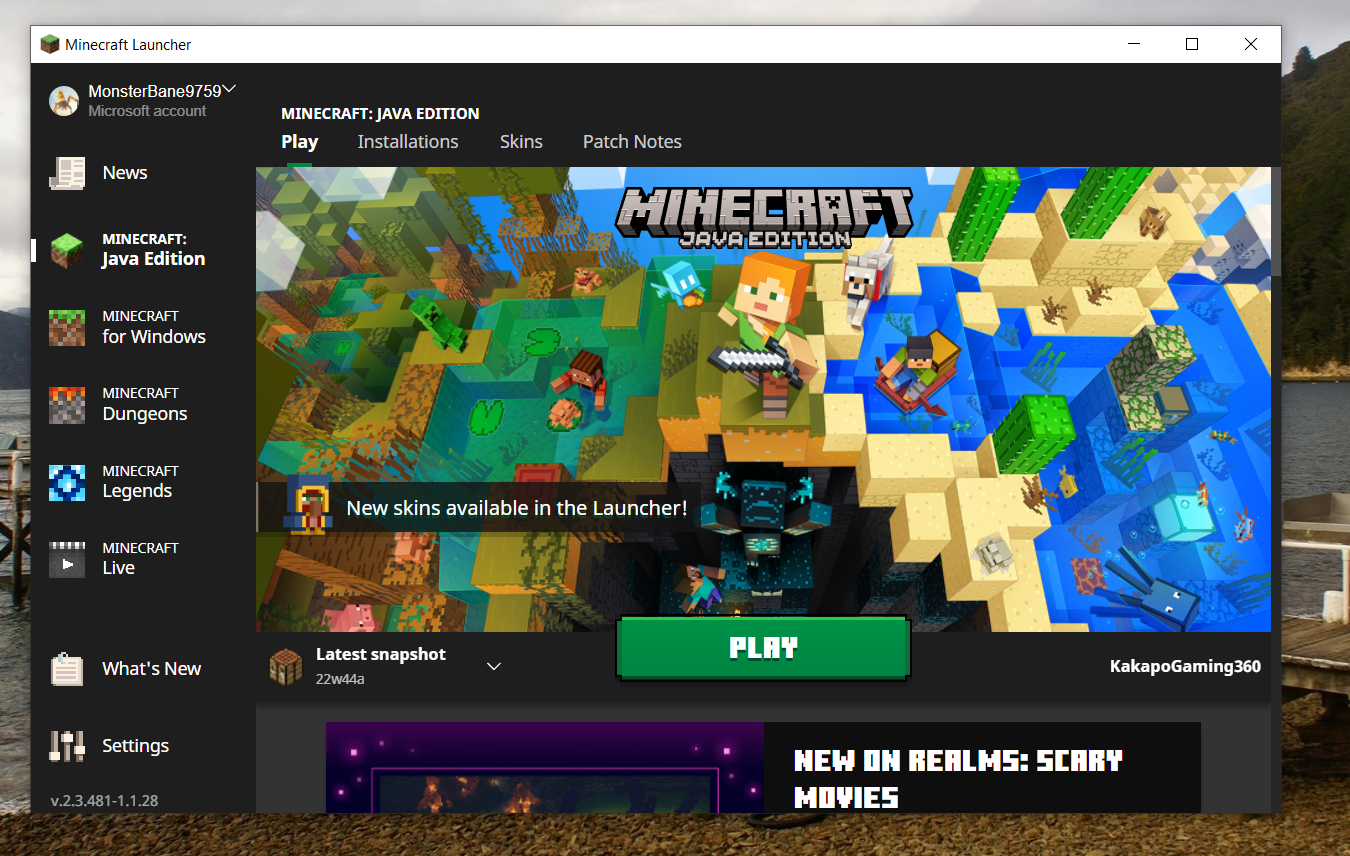Click the KakapoGaming360 player name

point(1185,666)
